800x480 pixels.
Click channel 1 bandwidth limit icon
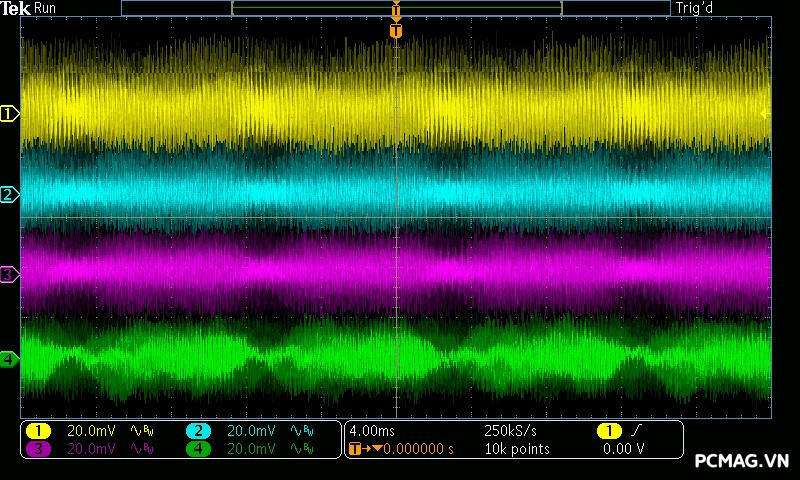click(141, 431)
